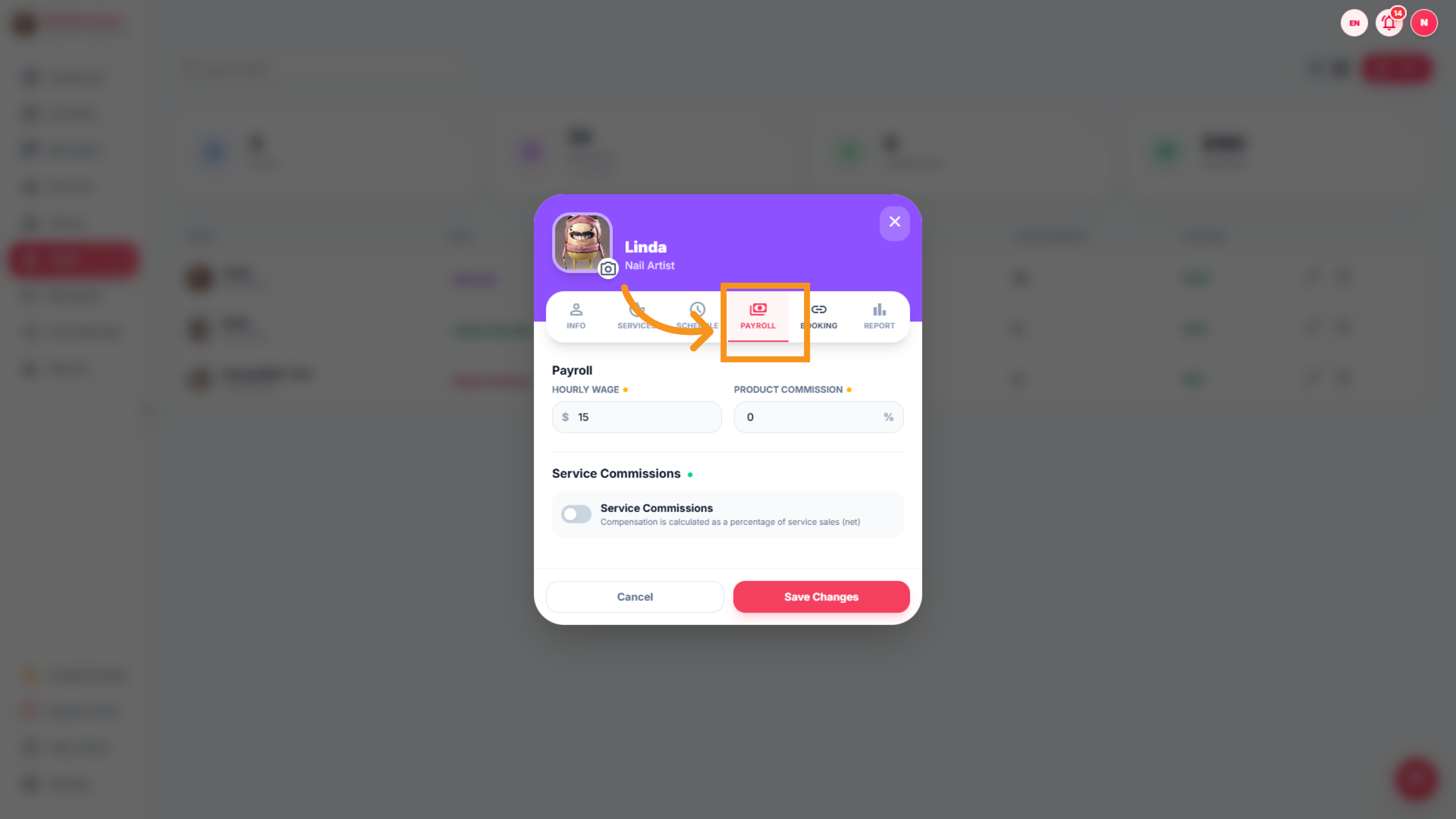Open the N user profile avatar
The image size is (1456, 819).
(x=1424, y=23)
